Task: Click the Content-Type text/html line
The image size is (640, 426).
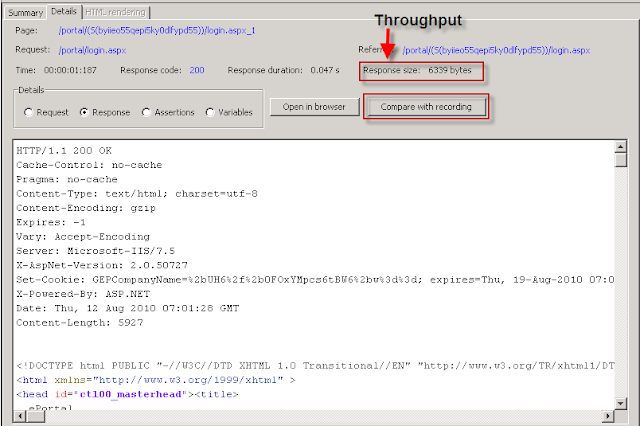Action: click(x=137, y=193)
